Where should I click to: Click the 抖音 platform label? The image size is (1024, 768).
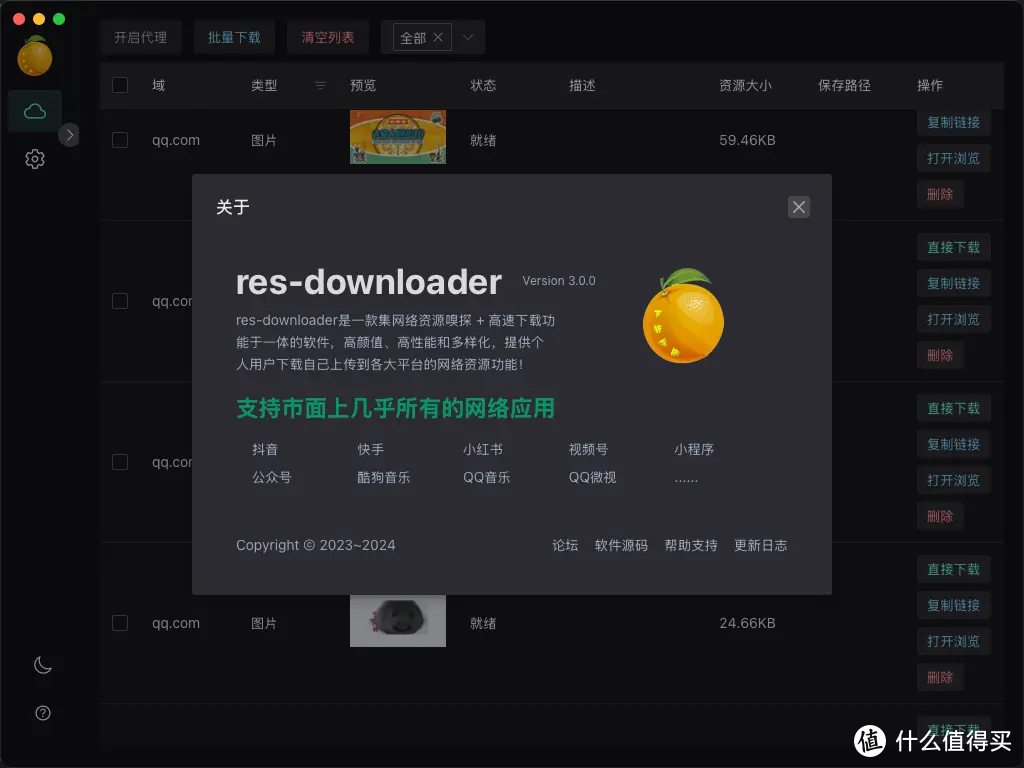pos(265,449)
